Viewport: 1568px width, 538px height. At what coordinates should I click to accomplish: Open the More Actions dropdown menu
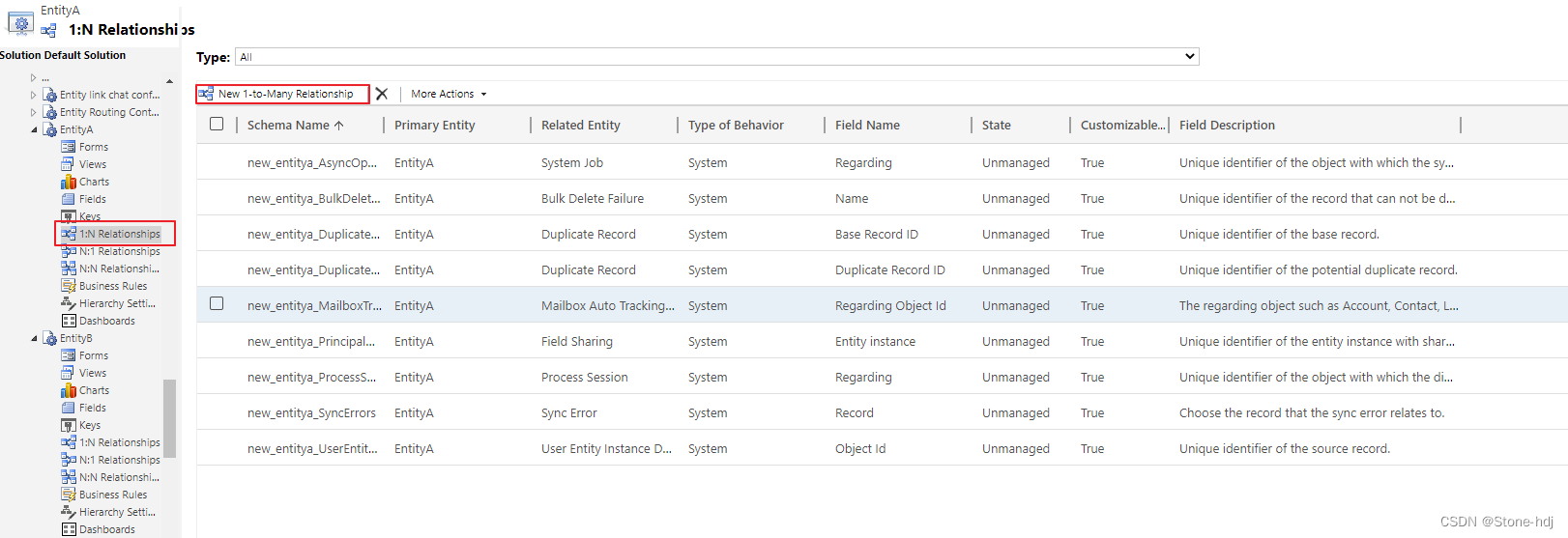coord(449,94)
